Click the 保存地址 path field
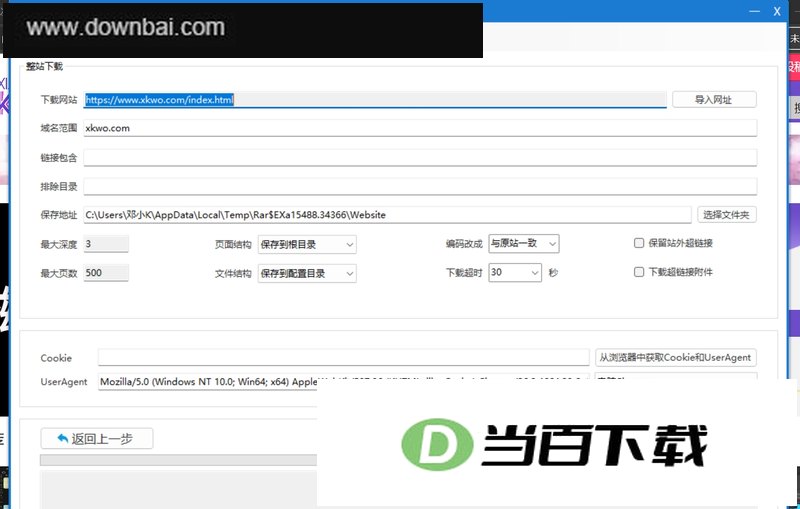This screenshot has width=800, height=509. (x=387, y=215)
